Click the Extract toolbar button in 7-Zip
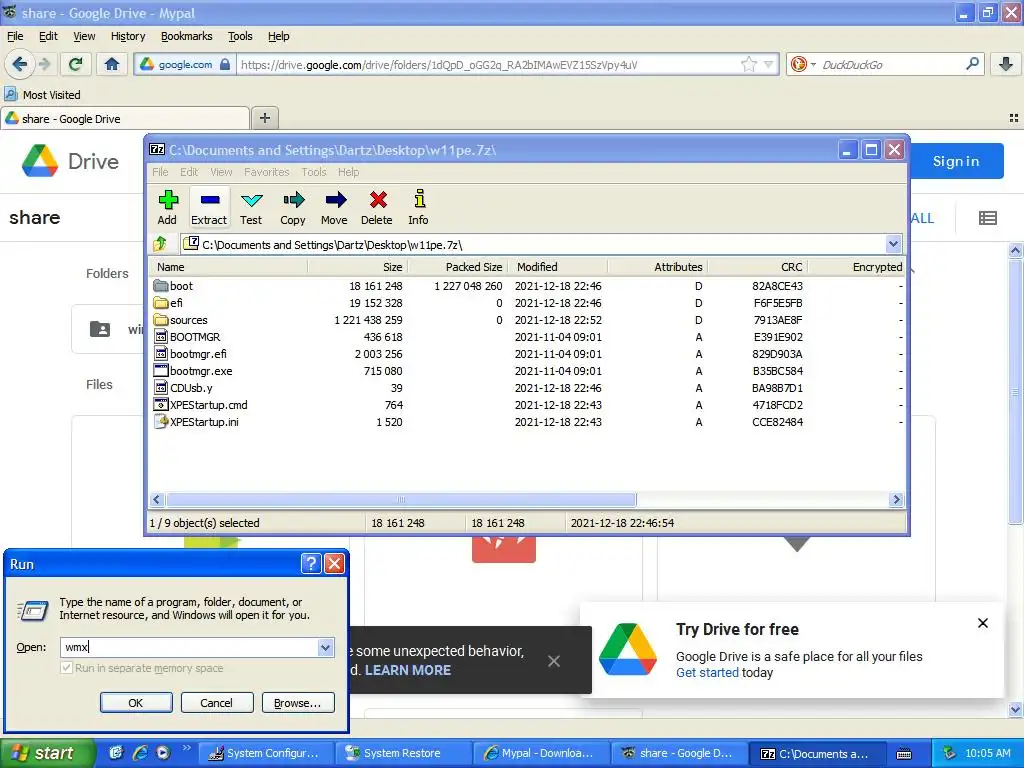 (209, 208)
